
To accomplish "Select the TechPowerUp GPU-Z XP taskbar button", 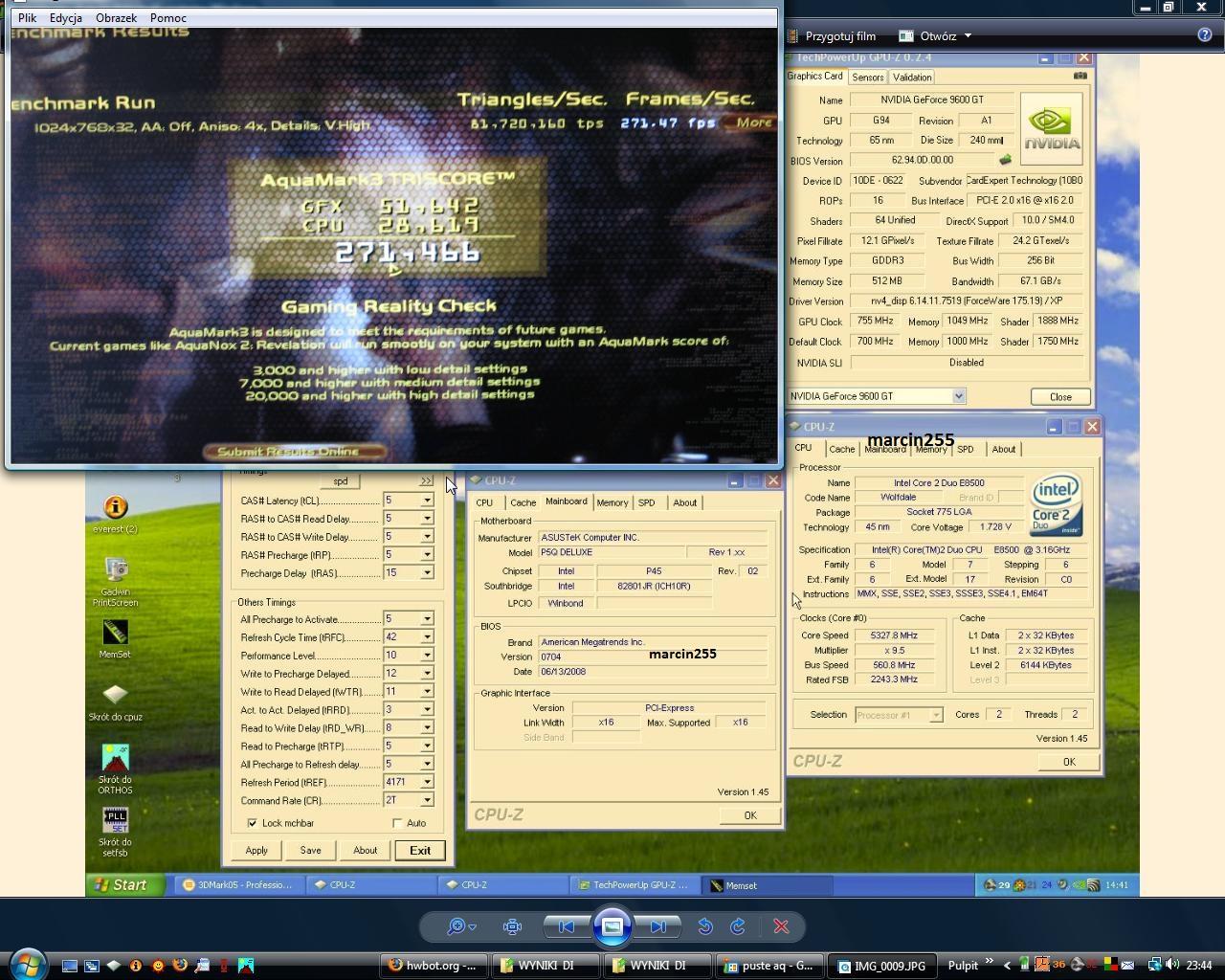I will click(635, 885).
